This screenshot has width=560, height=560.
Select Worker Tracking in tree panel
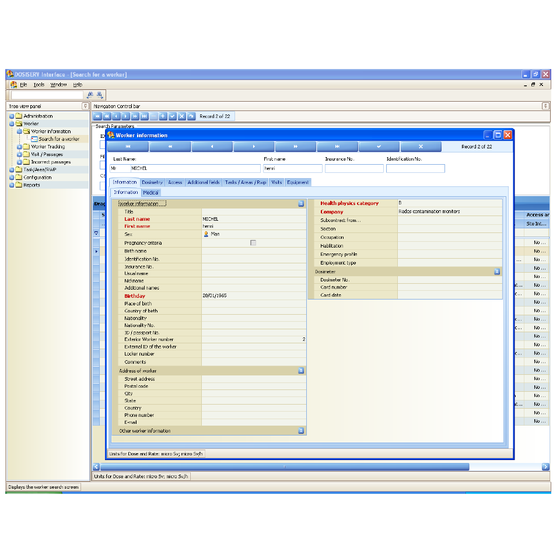tap(48, 147)
